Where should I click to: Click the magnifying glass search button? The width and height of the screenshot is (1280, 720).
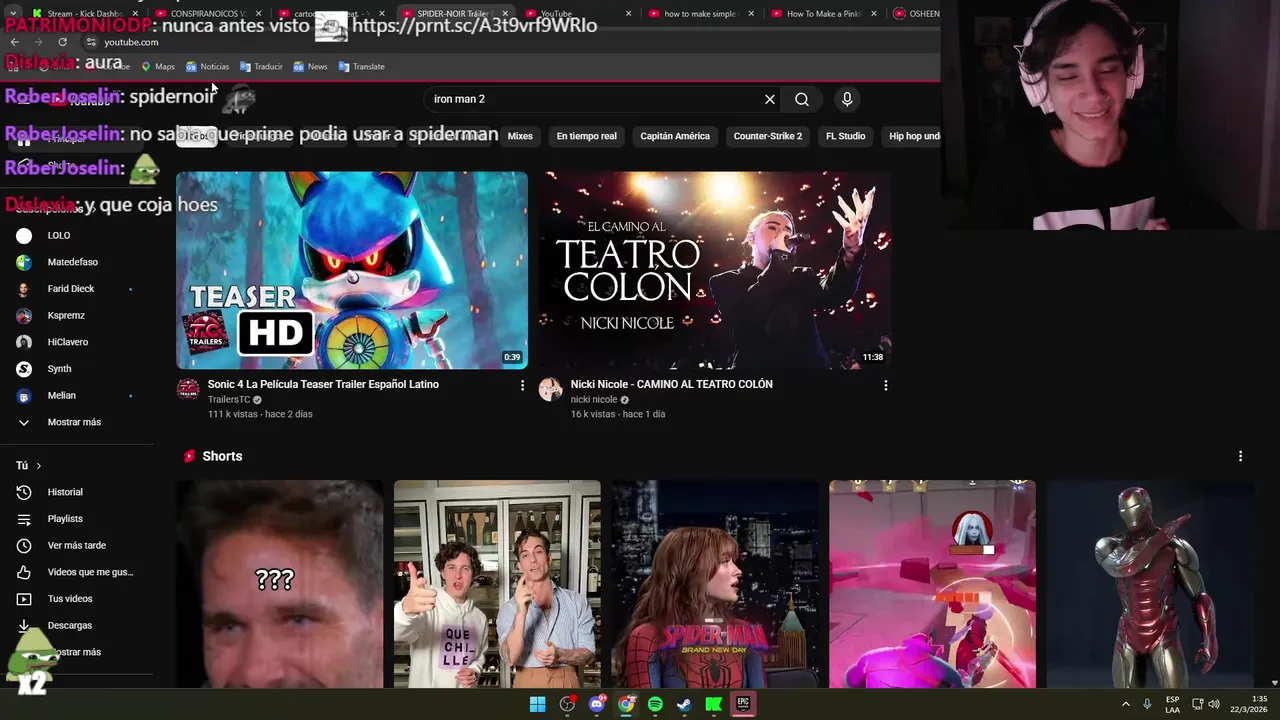tap(802, 99)
